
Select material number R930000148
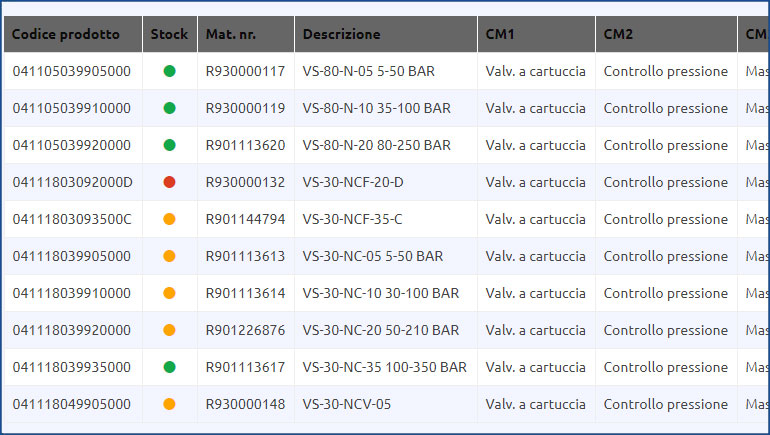pyautogui.click(x=245, y=404)
